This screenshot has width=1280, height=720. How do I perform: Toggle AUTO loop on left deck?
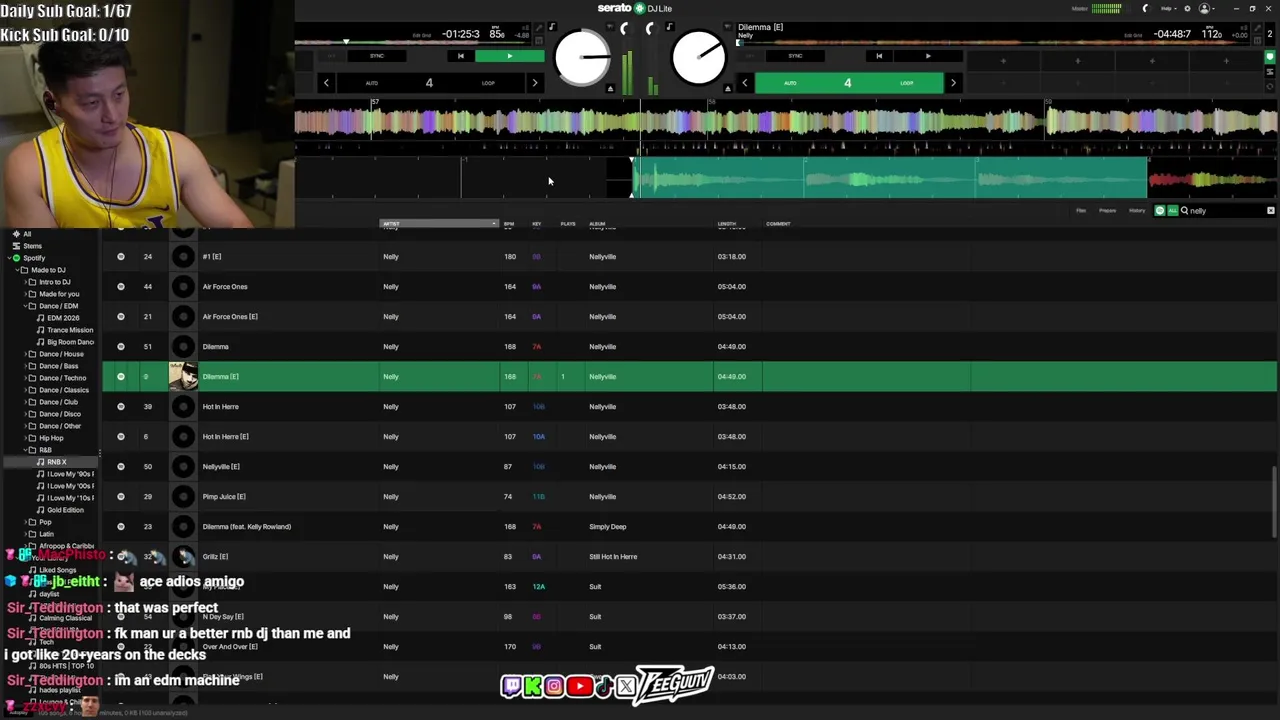click(x=372, y=83)
